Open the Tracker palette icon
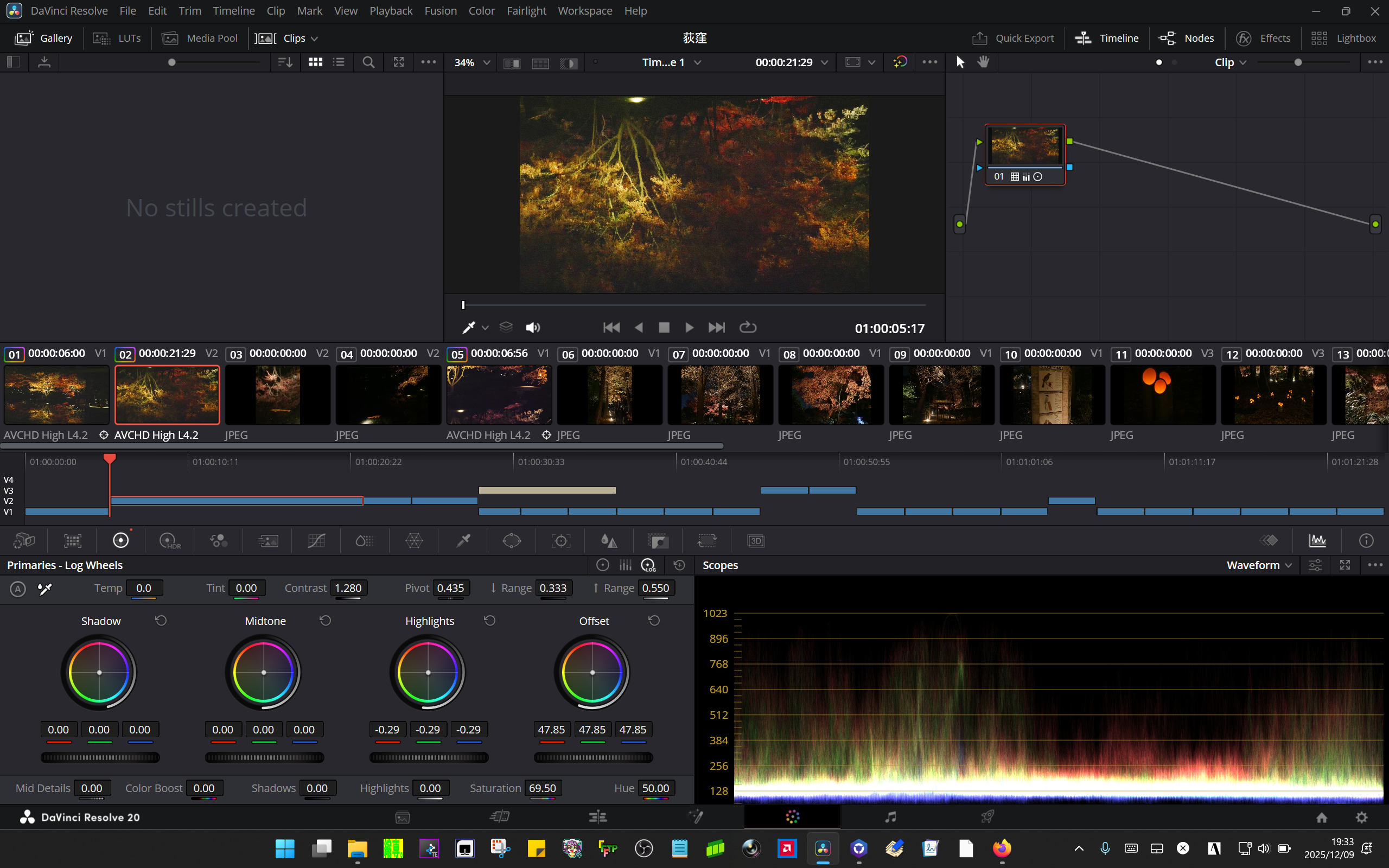Image resolution: width=1389 pixels, height=868 pixels. 561,541
